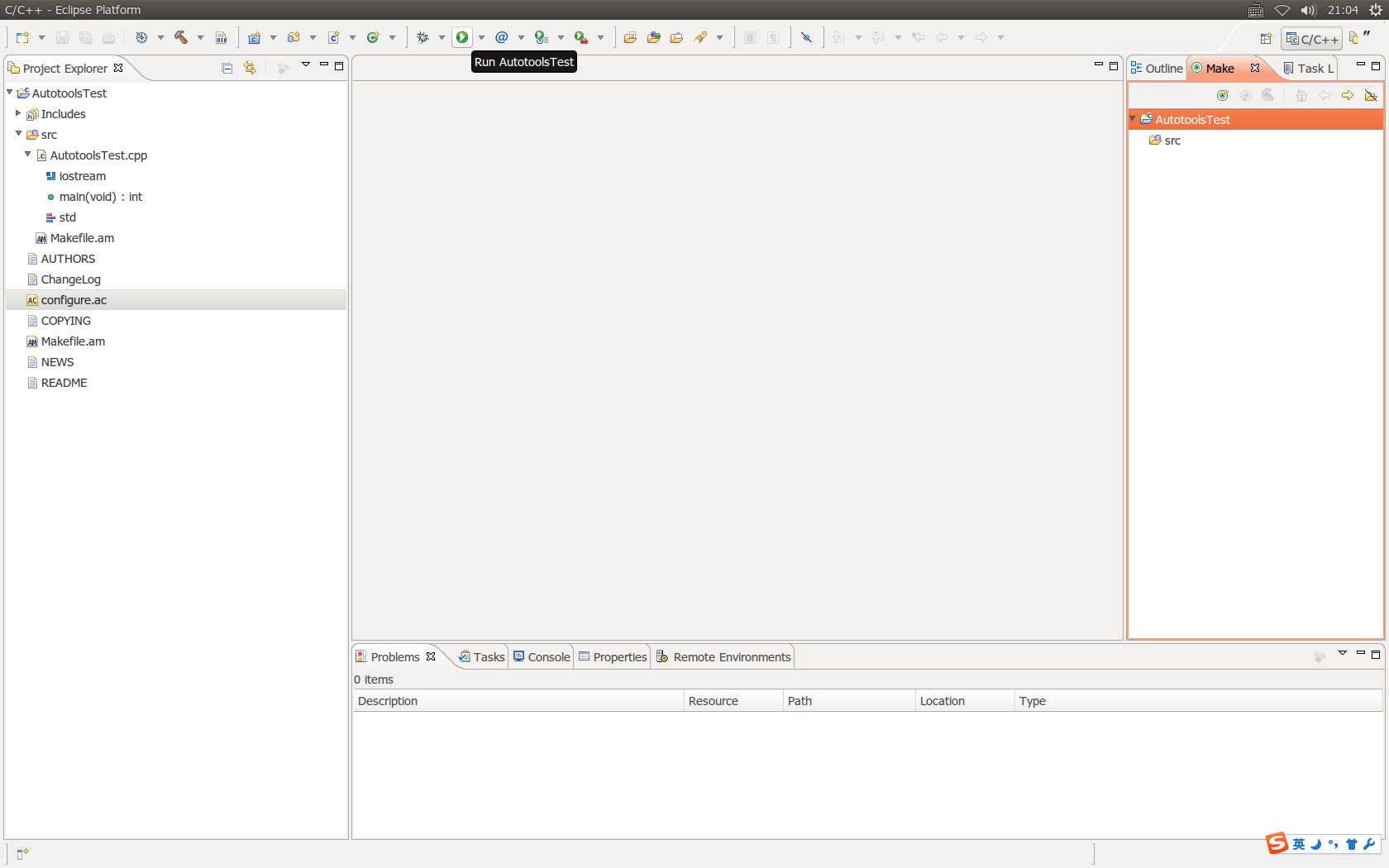Open the Run dropdown arrow

click(481, 37)
